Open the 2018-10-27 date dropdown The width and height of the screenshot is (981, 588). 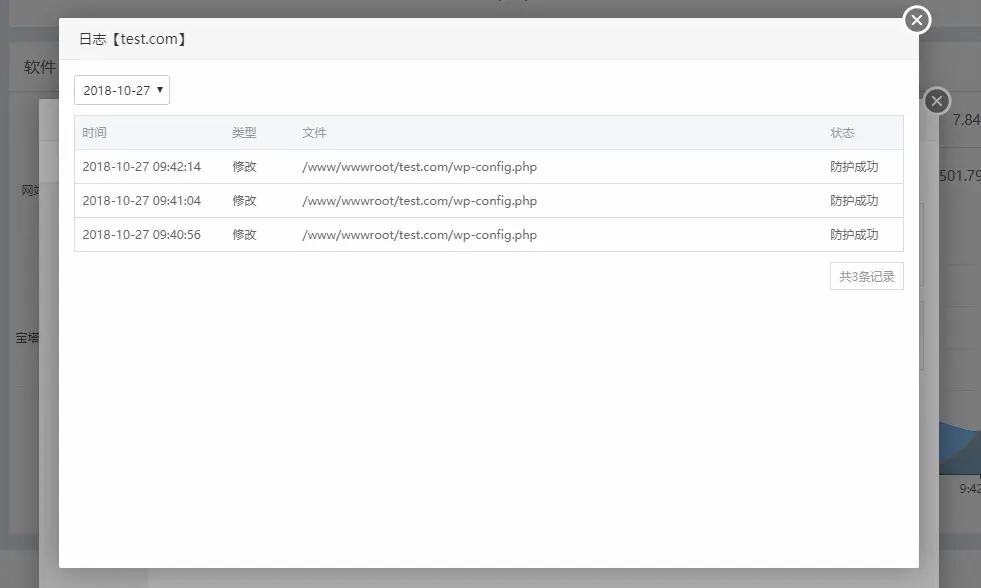pyautogui.click(x=122, y=90)
